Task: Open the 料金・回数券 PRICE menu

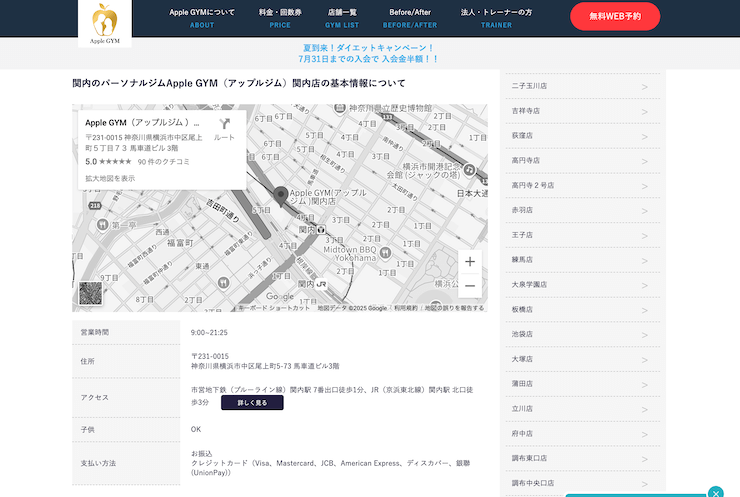Action: click(280, 18)
